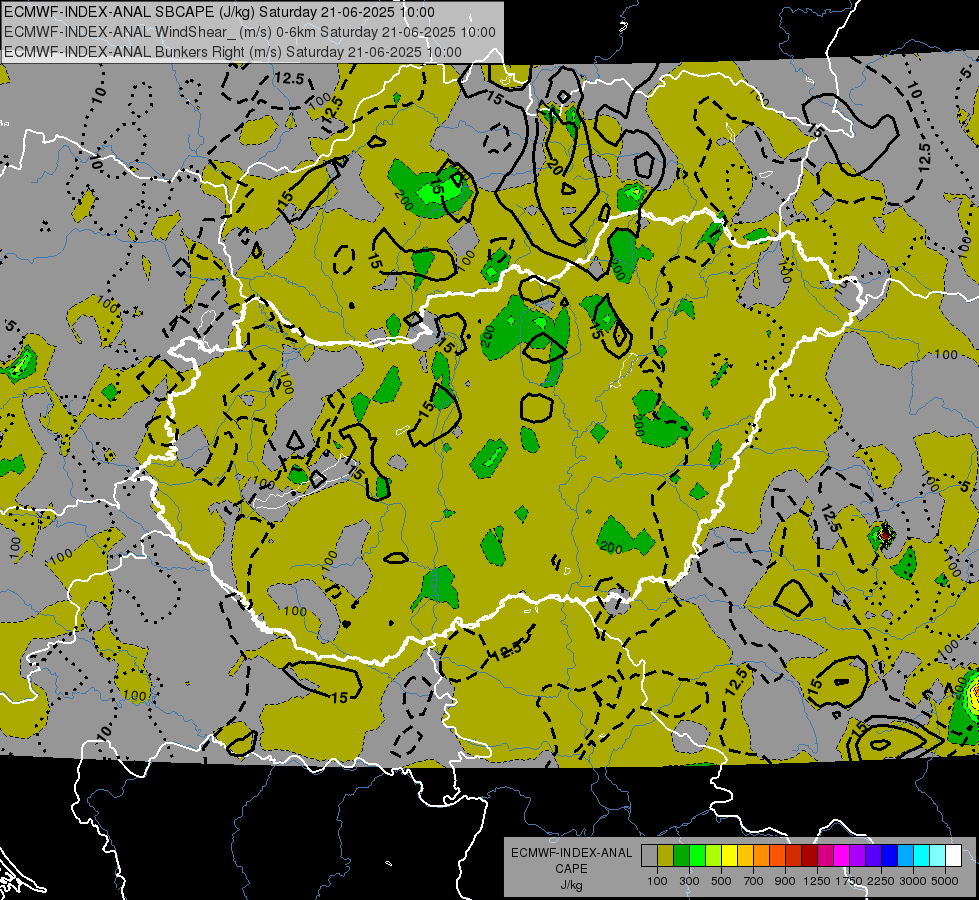Viewport: 979px width, 900px height.
Task: Click the 700 legend tick value
Action: (x=754, y=881)
